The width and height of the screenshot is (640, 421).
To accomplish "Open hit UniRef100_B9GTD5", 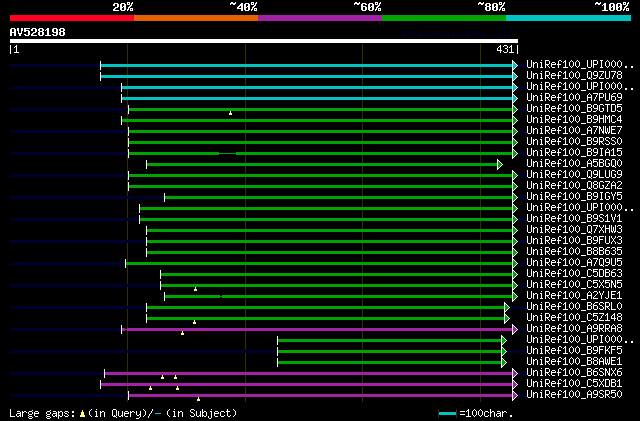I will [574, 109].
